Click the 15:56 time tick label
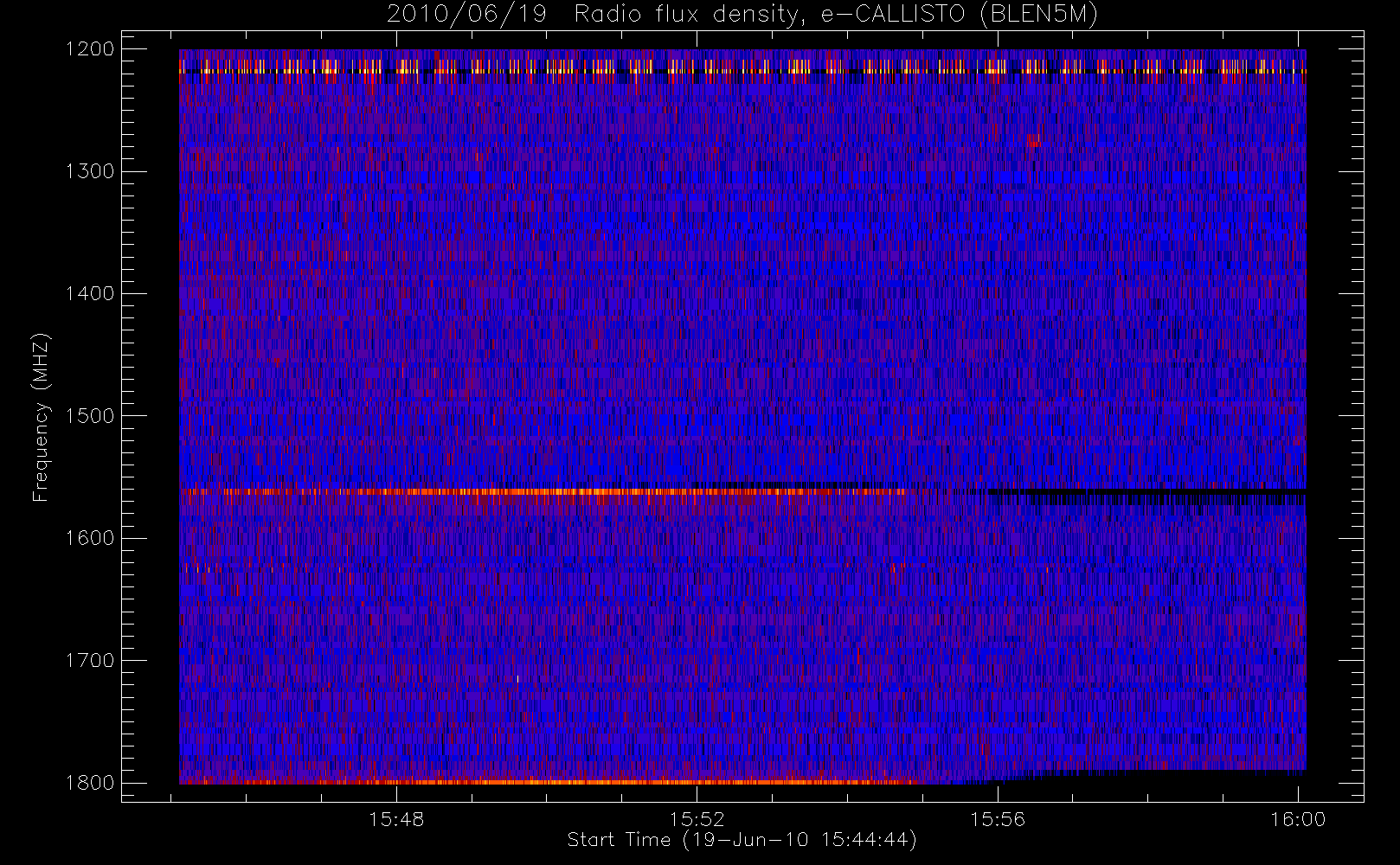Viewport: 1400px width, 865px height. (x=998, y=819)
